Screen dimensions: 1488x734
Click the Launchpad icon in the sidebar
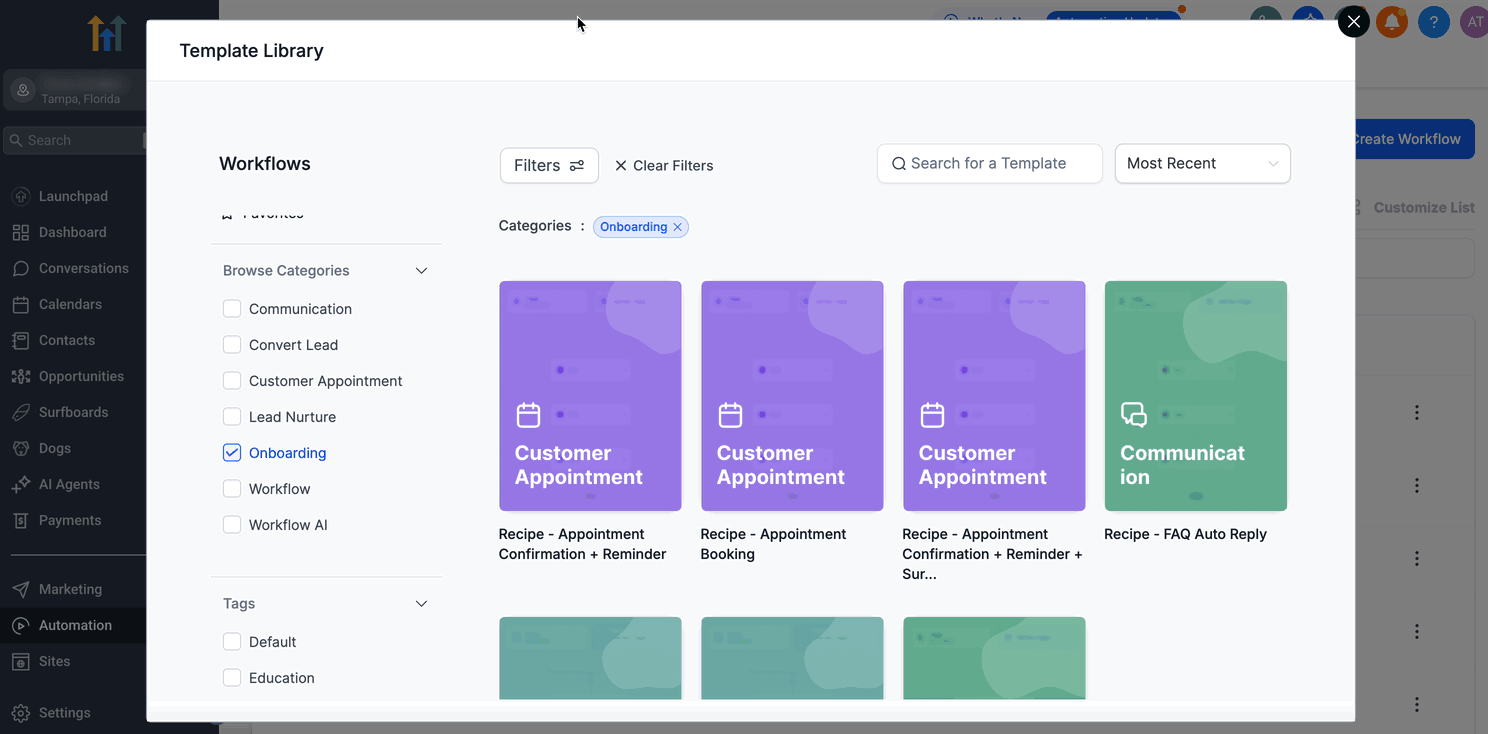(x=21, y=197)
